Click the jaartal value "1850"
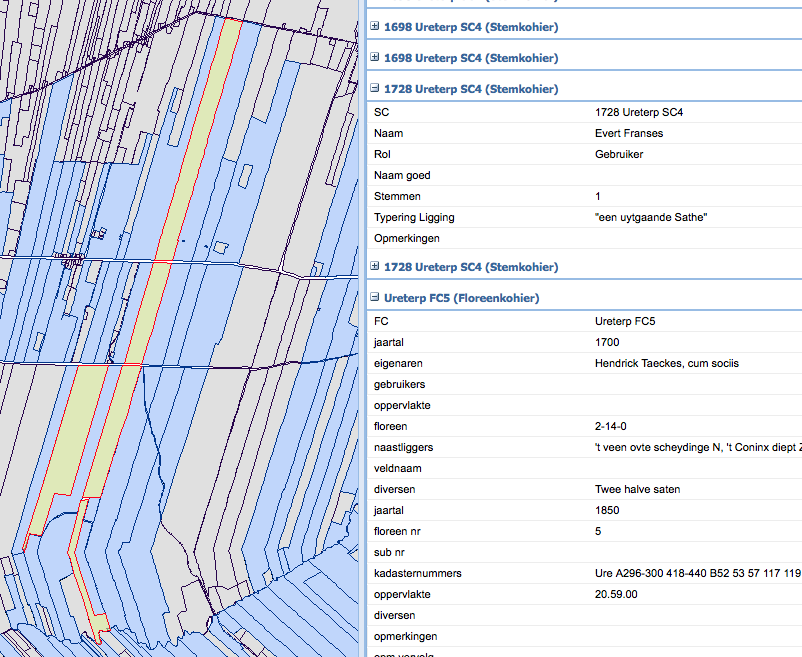802x657 pixels. pyautogui.click(x=606, y=511)
